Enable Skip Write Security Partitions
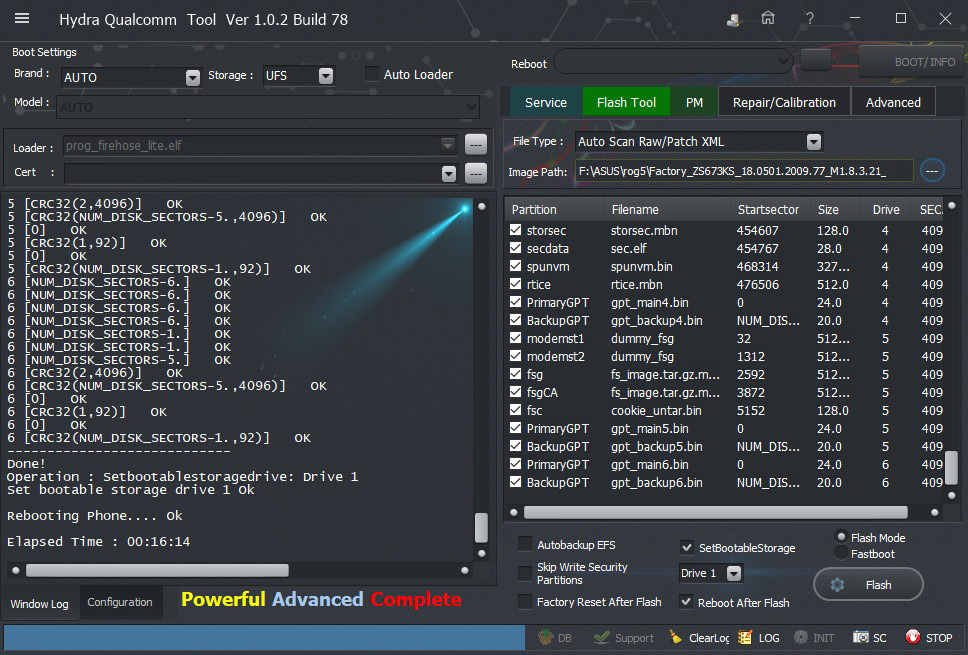The height and width of the screenshot is (655, 968). click(x=525, y=573)
